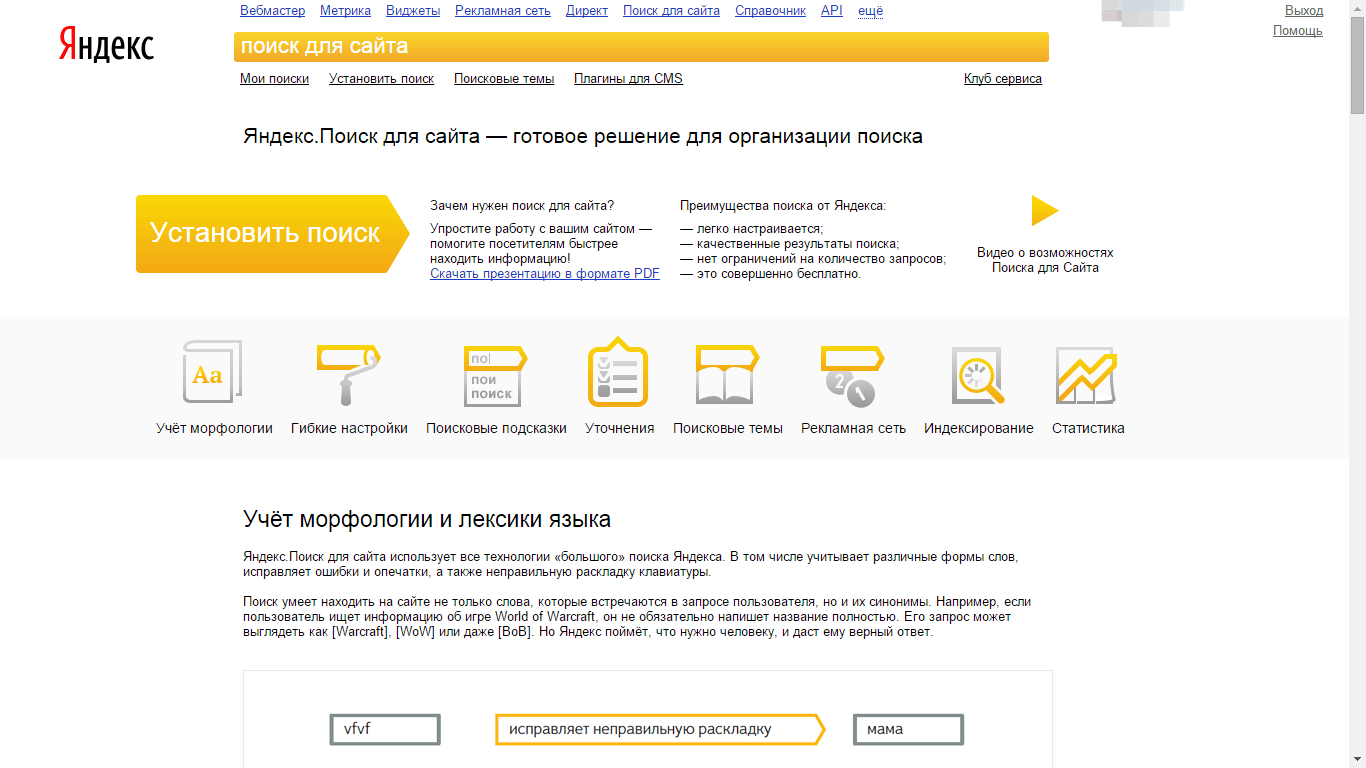
Task: Click the Индексирование magnifier icon
Action: [978, 375]
